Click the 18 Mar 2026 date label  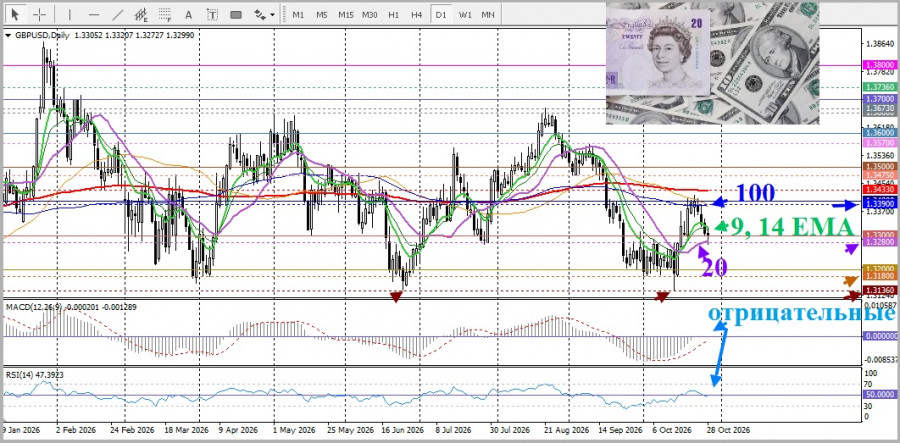coord(185,430)
